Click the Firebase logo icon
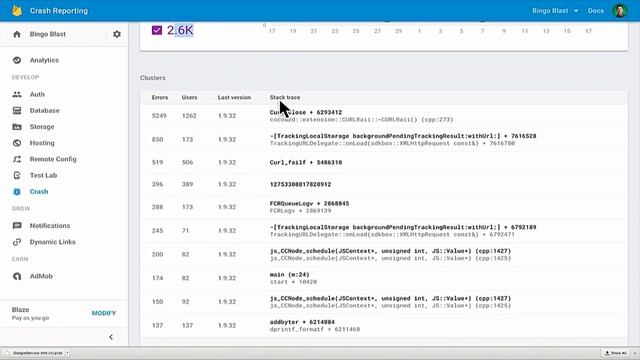This screenshot has height=360, width=640. coord(17,11)
